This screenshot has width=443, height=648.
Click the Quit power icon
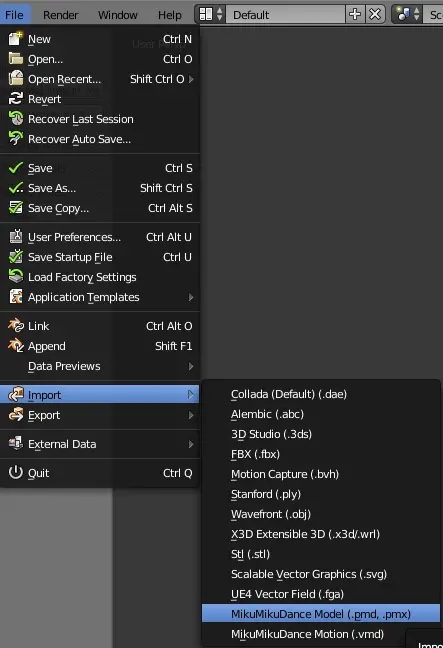click(16, 472)
